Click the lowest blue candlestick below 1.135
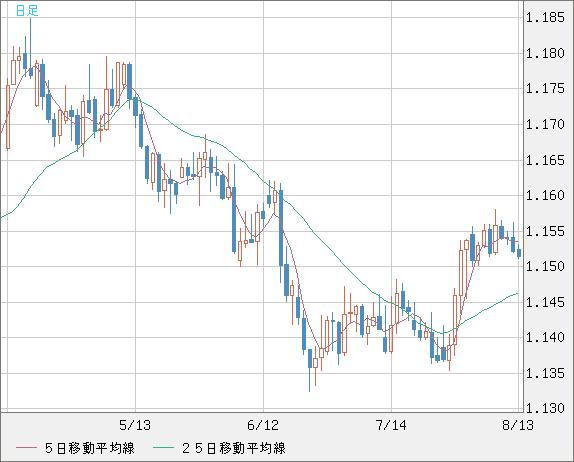Viewport: 574px width, 462px height. coord(310,370)
